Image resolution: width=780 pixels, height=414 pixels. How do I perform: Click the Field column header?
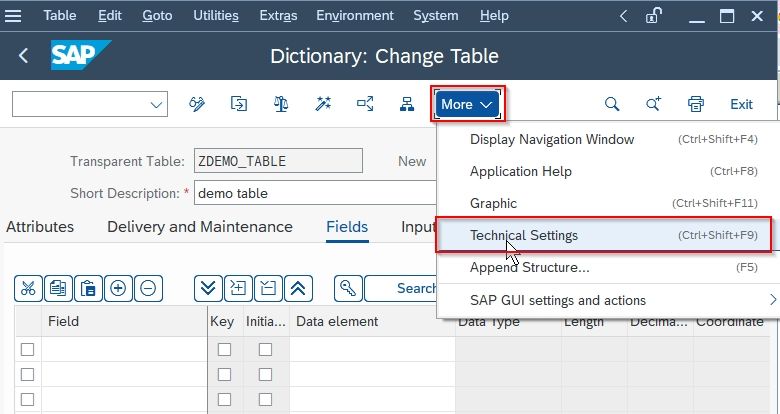pos(124,321)
